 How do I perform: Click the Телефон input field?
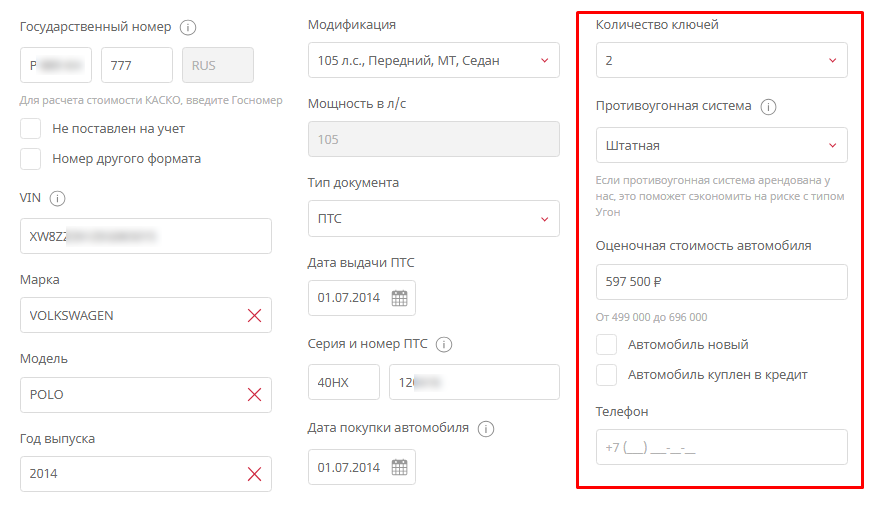[721, 447]
